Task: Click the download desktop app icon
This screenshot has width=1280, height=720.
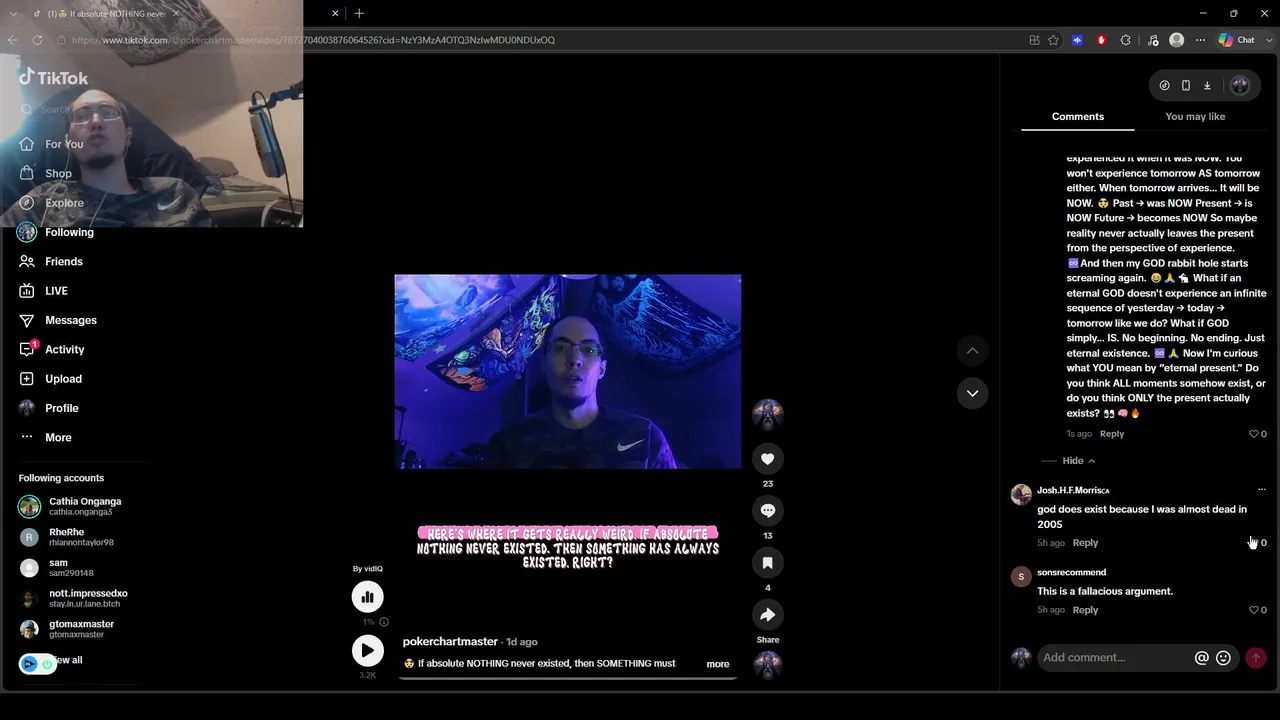Action: pyautogui.click(x=1207, y=86)
